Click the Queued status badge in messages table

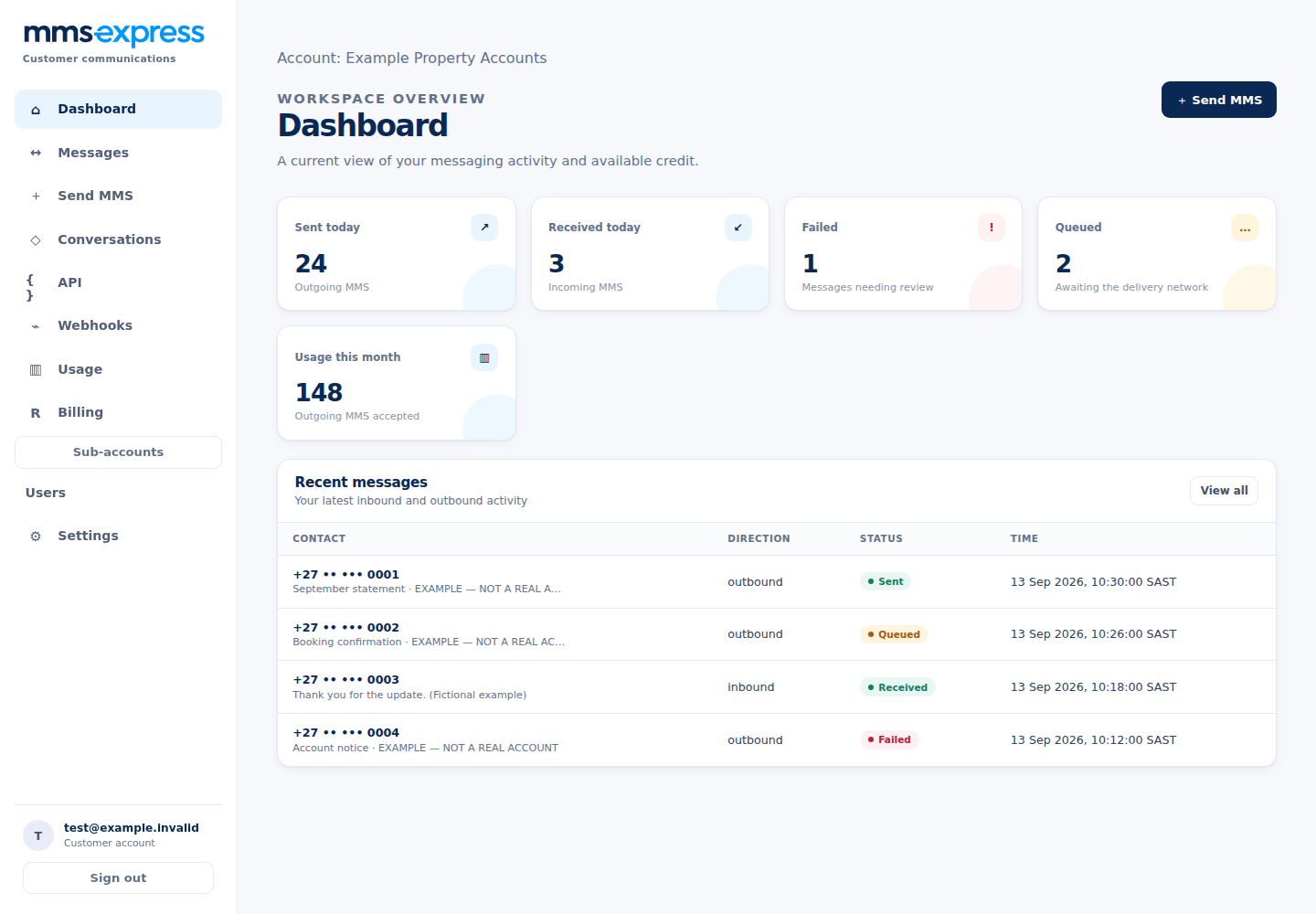894,634
